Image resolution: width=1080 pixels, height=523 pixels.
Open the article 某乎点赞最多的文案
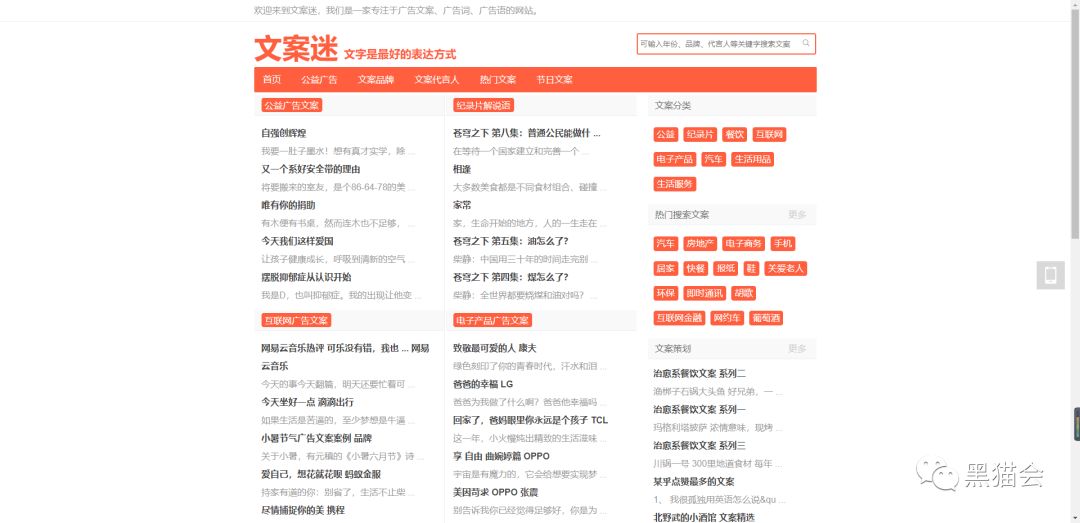[694, 482]
